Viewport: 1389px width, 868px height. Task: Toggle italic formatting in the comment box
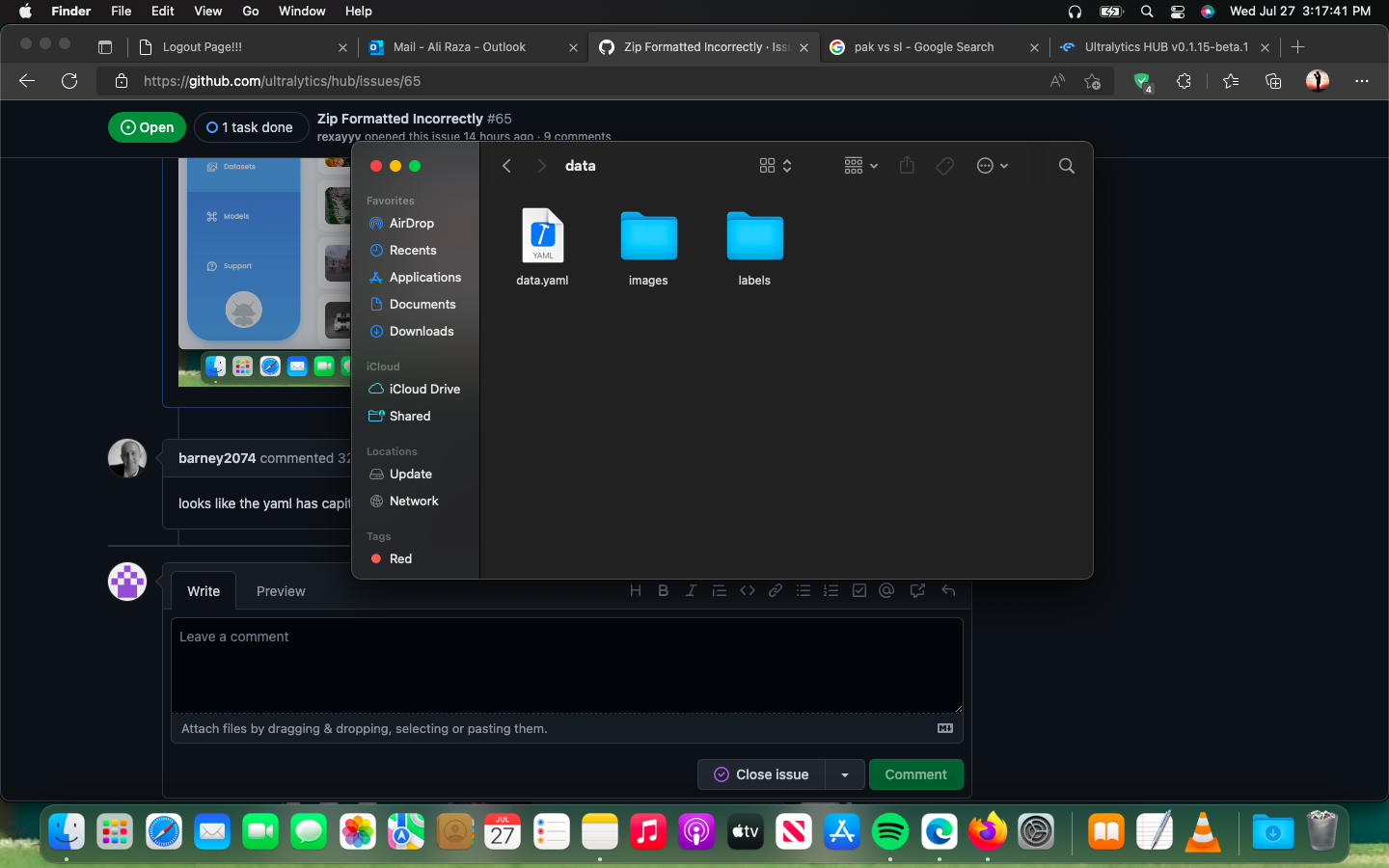(691, 589)
